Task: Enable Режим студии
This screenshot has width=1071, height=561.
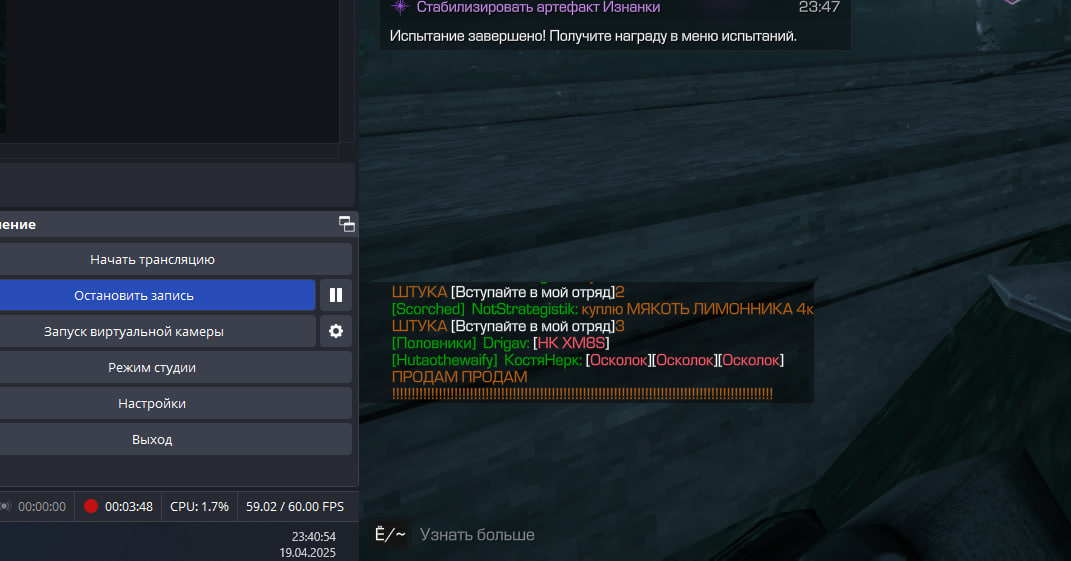Action: (152, 368)
